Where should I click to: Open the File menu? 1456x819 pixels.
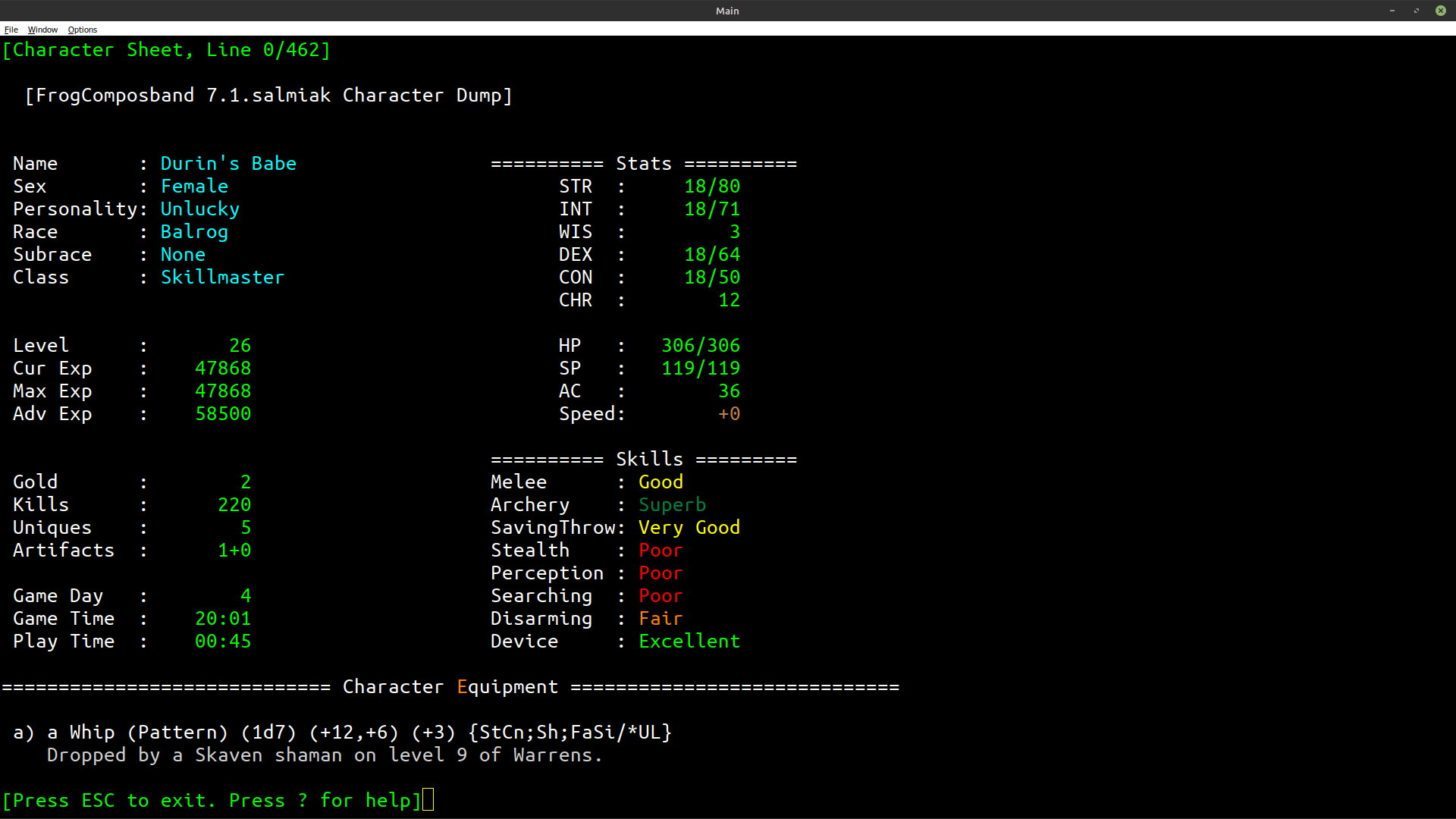pyautogui.click(x=11, y=30)
